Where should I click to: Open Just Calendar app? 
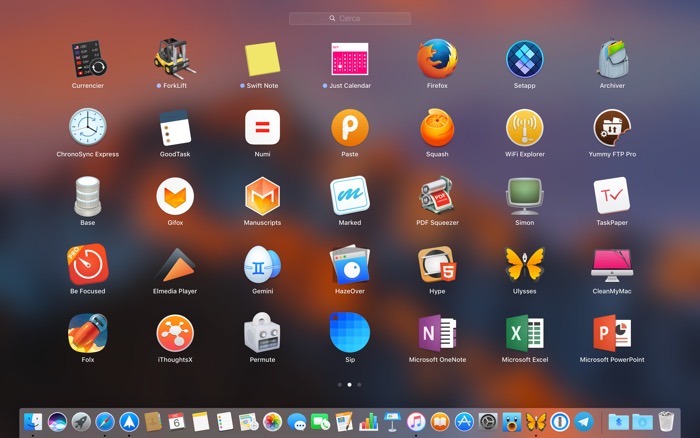350,59
